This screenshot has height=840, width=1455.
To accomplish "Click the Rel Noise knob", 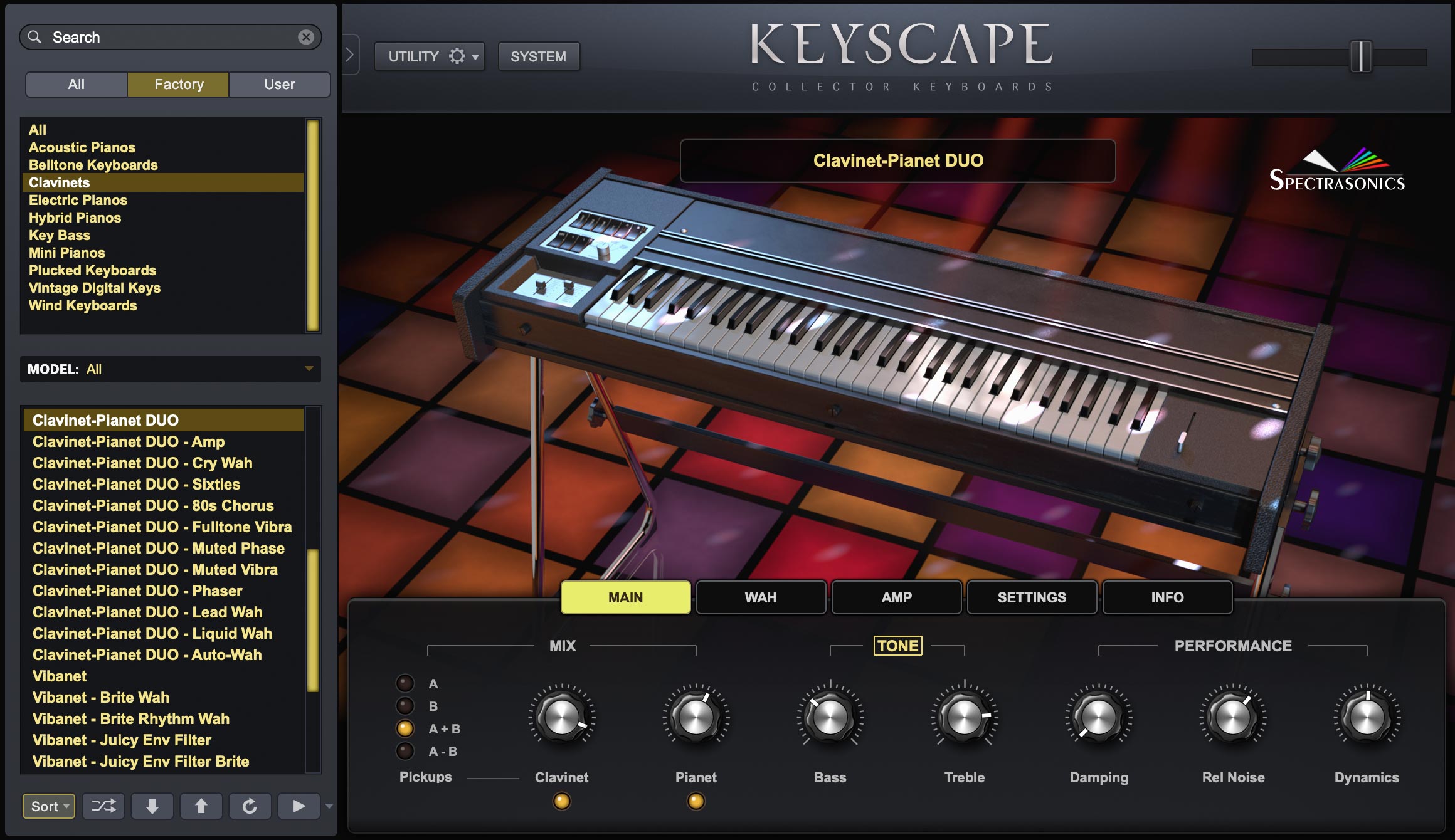I will pos(1233,717).
